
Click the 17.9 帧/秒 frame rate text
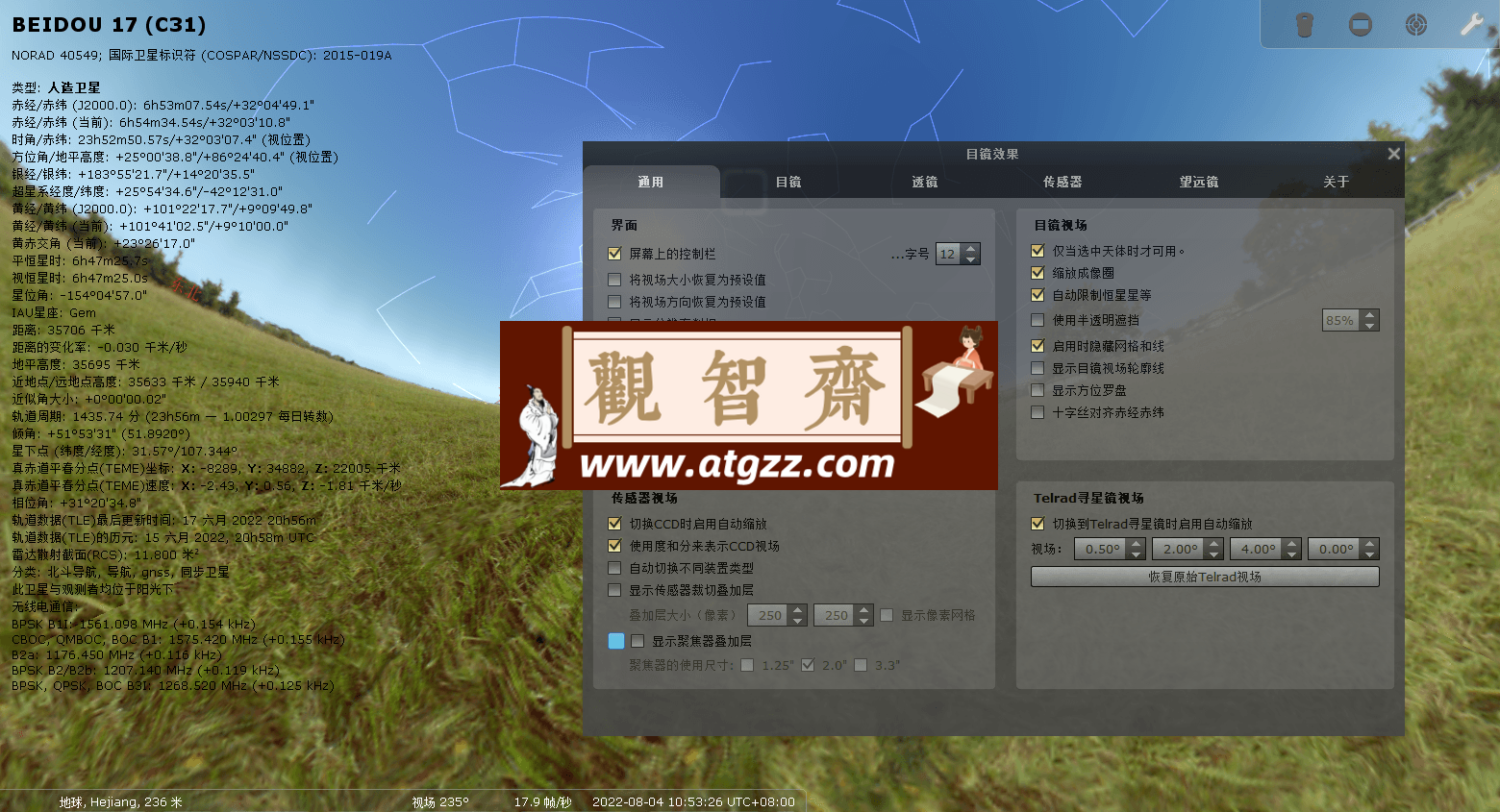pyautogui.click(x=542, y=801)
